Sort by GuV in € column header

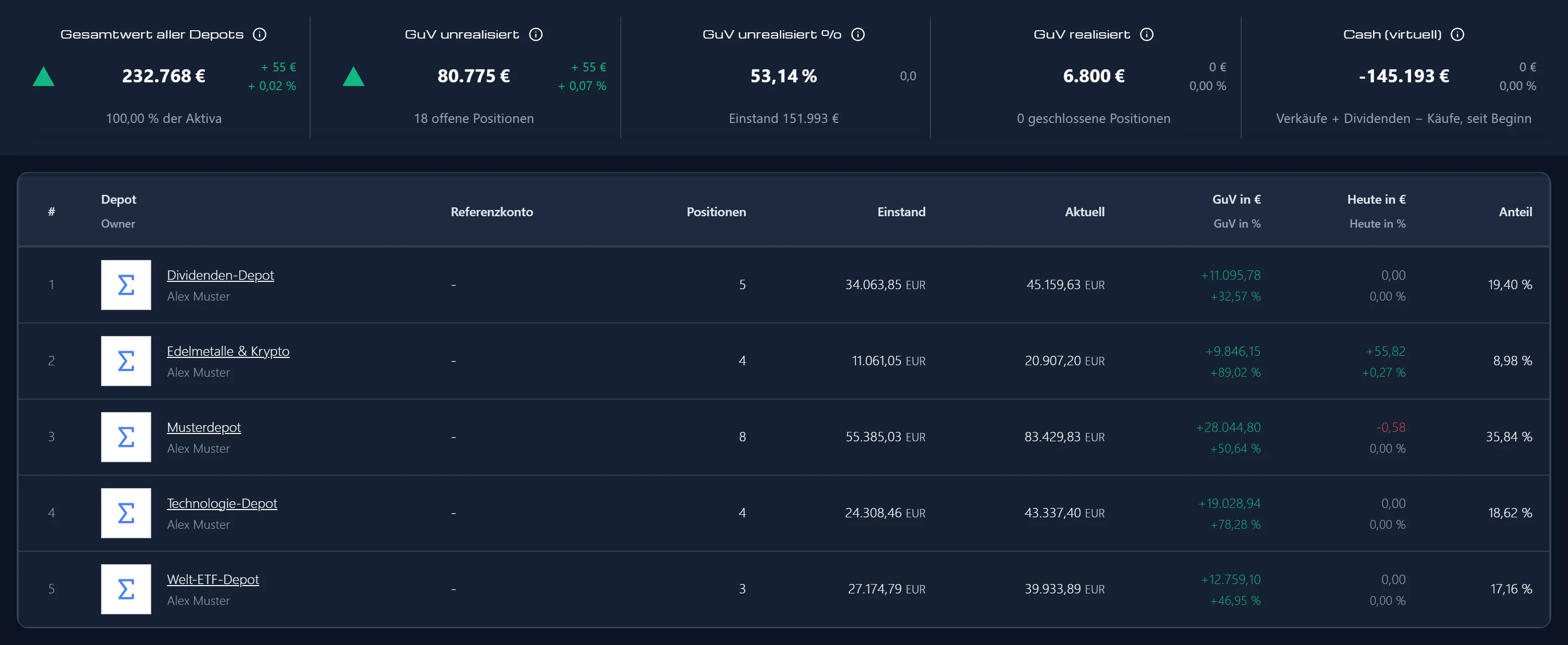pyautogui.click(x=1236, y=200)
